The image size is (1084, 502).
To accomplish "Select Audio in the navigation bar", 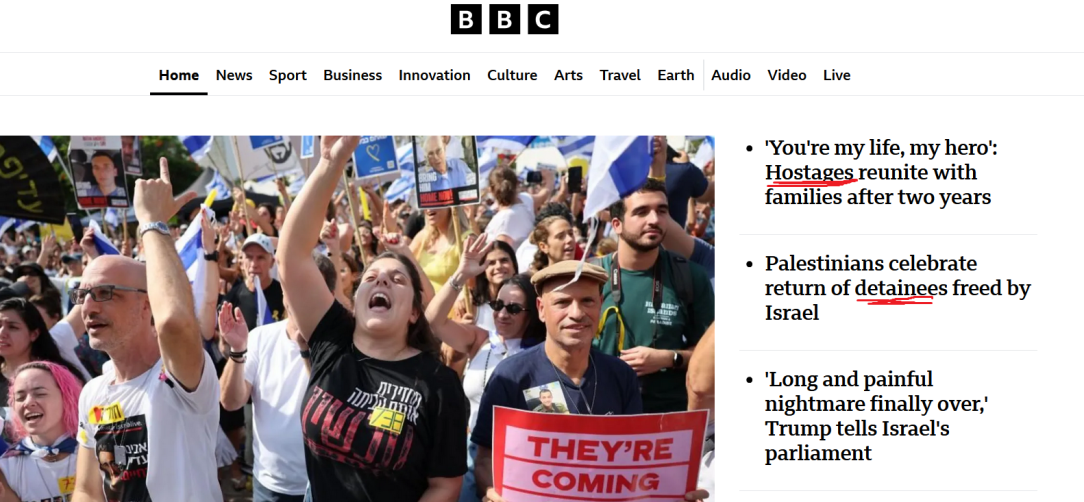I will tap(731, 75).
